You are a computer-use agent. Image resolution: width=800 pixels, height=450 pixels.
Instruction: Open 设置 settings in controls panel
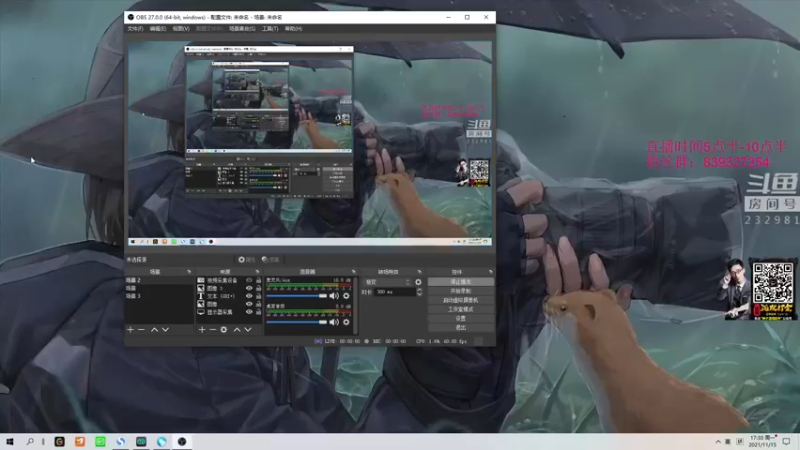[461, 318]
